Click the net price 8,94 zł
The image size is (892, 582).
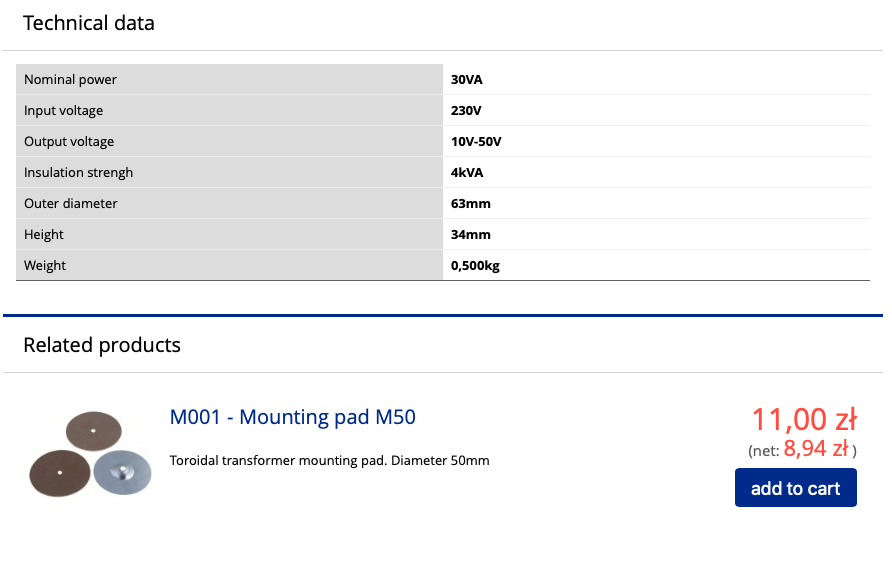(x=816, y=449)
